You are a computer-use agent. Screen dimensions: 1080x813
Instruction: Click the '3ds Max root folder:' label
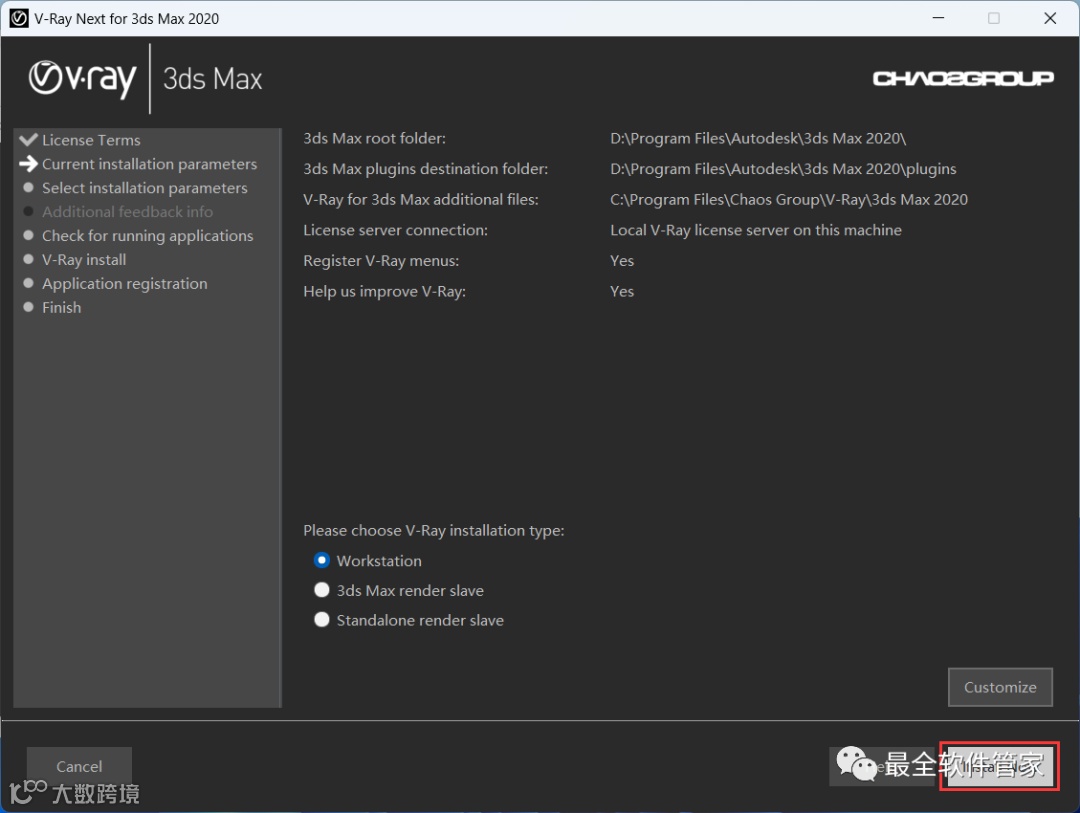click(375, 138)
